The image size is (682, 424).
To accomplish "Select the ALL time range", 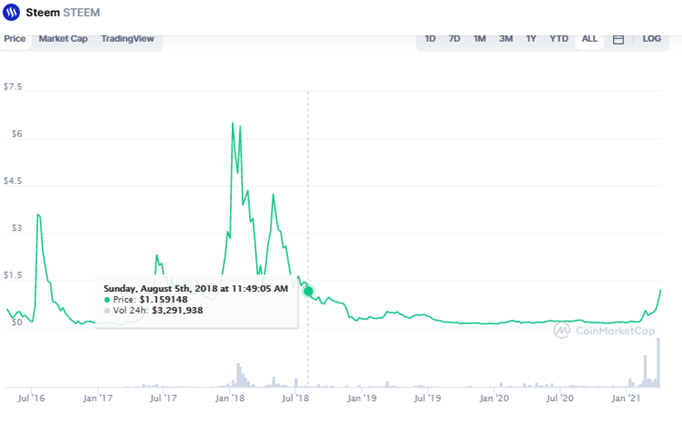I will pos(589,39).
